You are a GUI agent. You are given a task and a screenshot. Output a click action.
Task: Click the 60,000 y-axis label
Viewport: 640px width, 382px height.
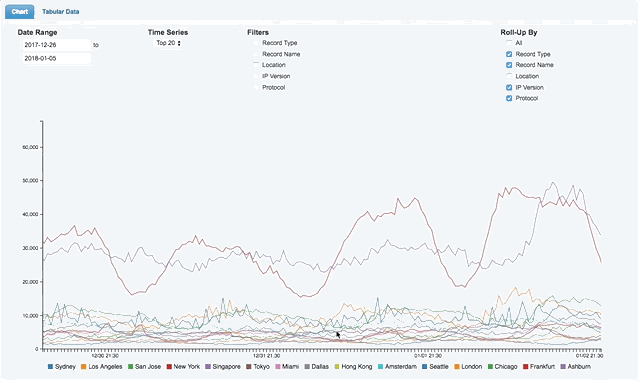tap(30, 147)
